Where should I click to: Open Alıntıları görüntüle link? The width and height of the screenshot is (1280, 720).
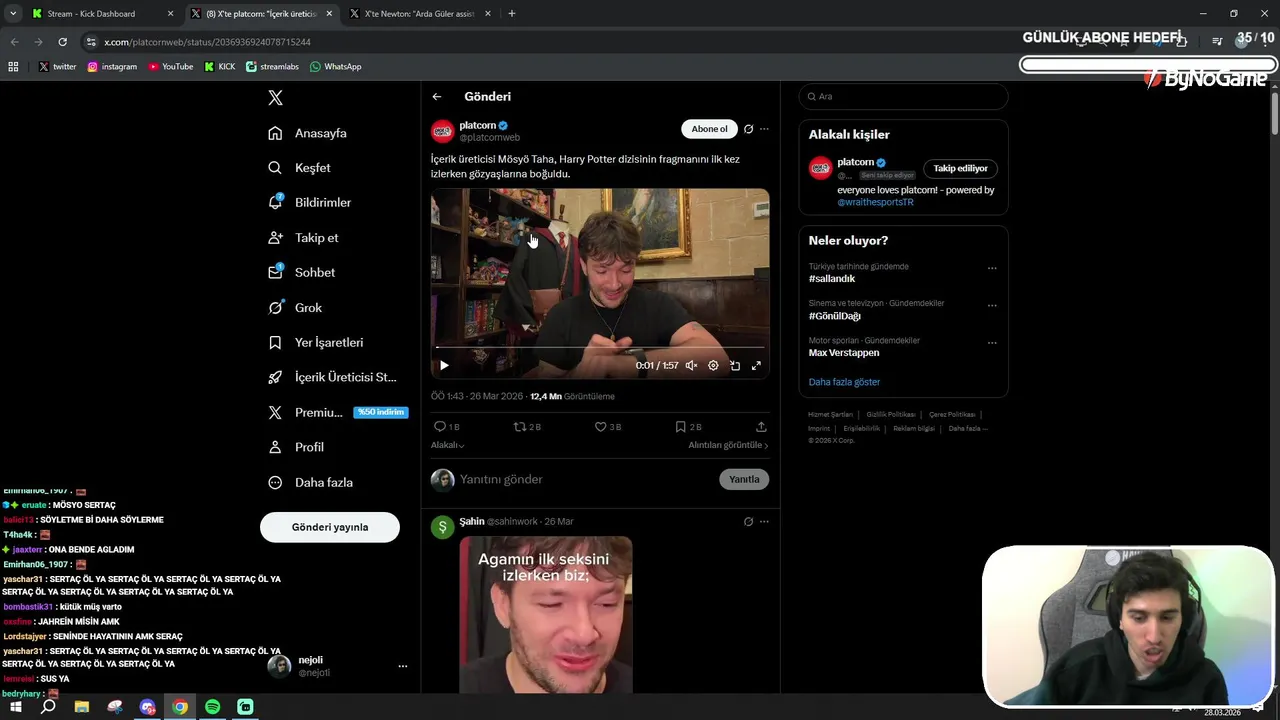[728, 445]
